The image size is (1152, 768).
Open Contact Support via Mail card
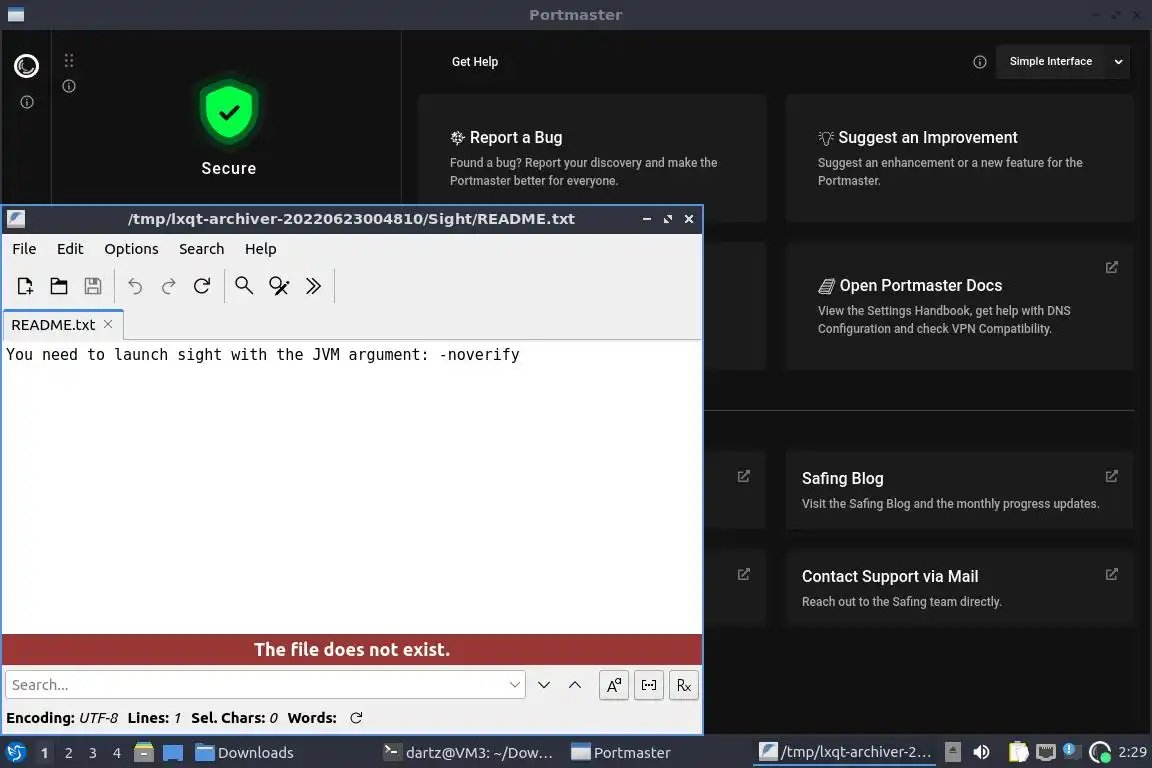[x=960, y=588]
